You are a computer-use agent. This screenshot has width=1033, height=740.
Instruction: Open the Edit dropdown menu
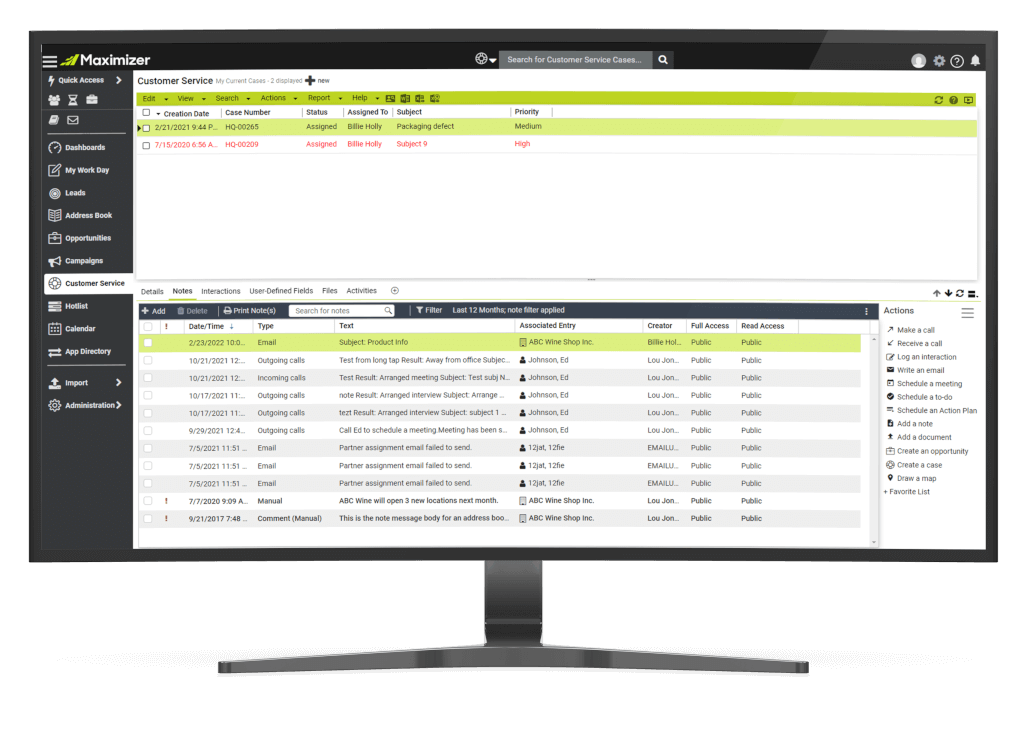coord(155,99)
